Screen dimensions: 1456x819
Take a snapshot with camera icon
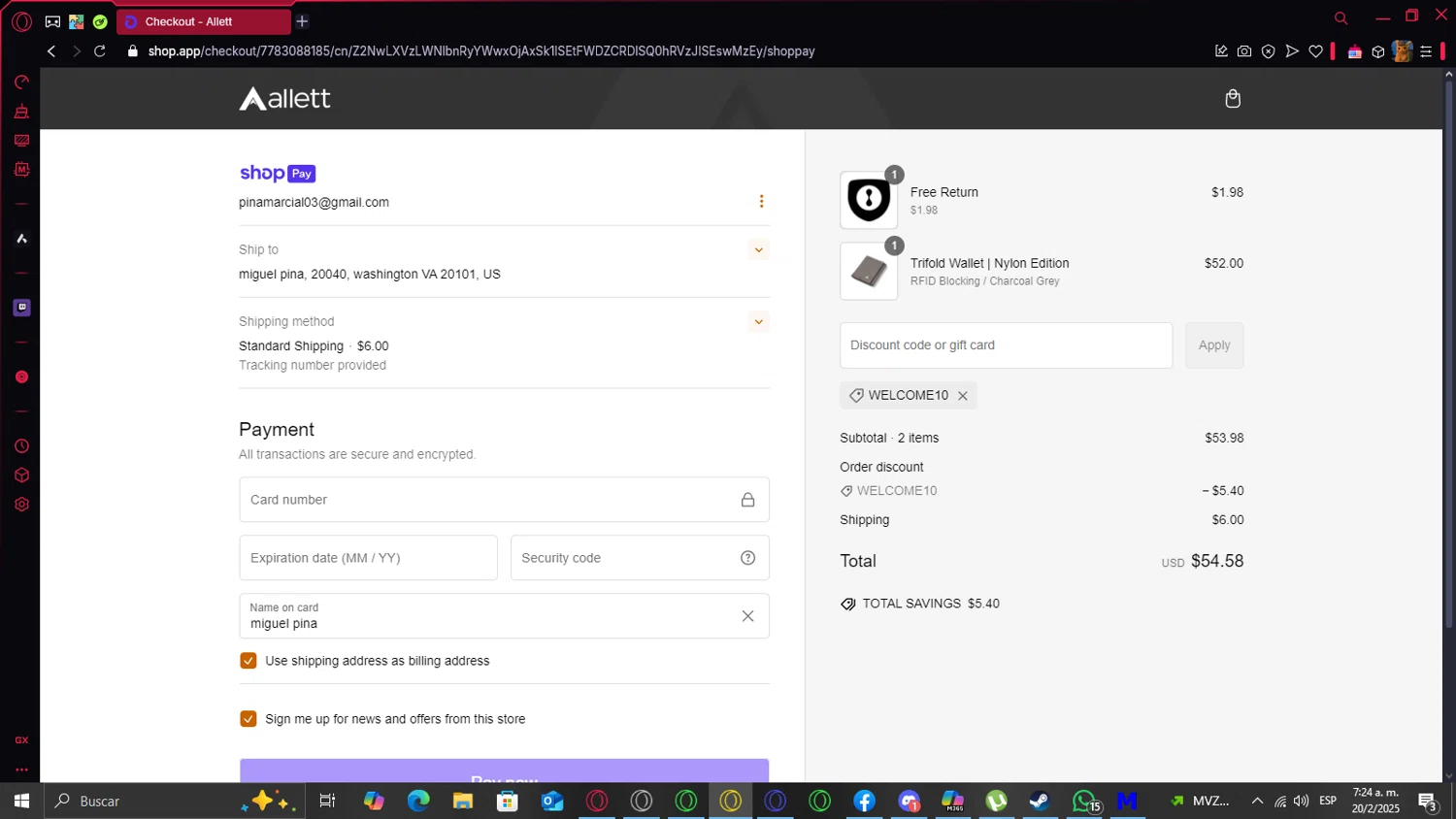[1244, 51]
